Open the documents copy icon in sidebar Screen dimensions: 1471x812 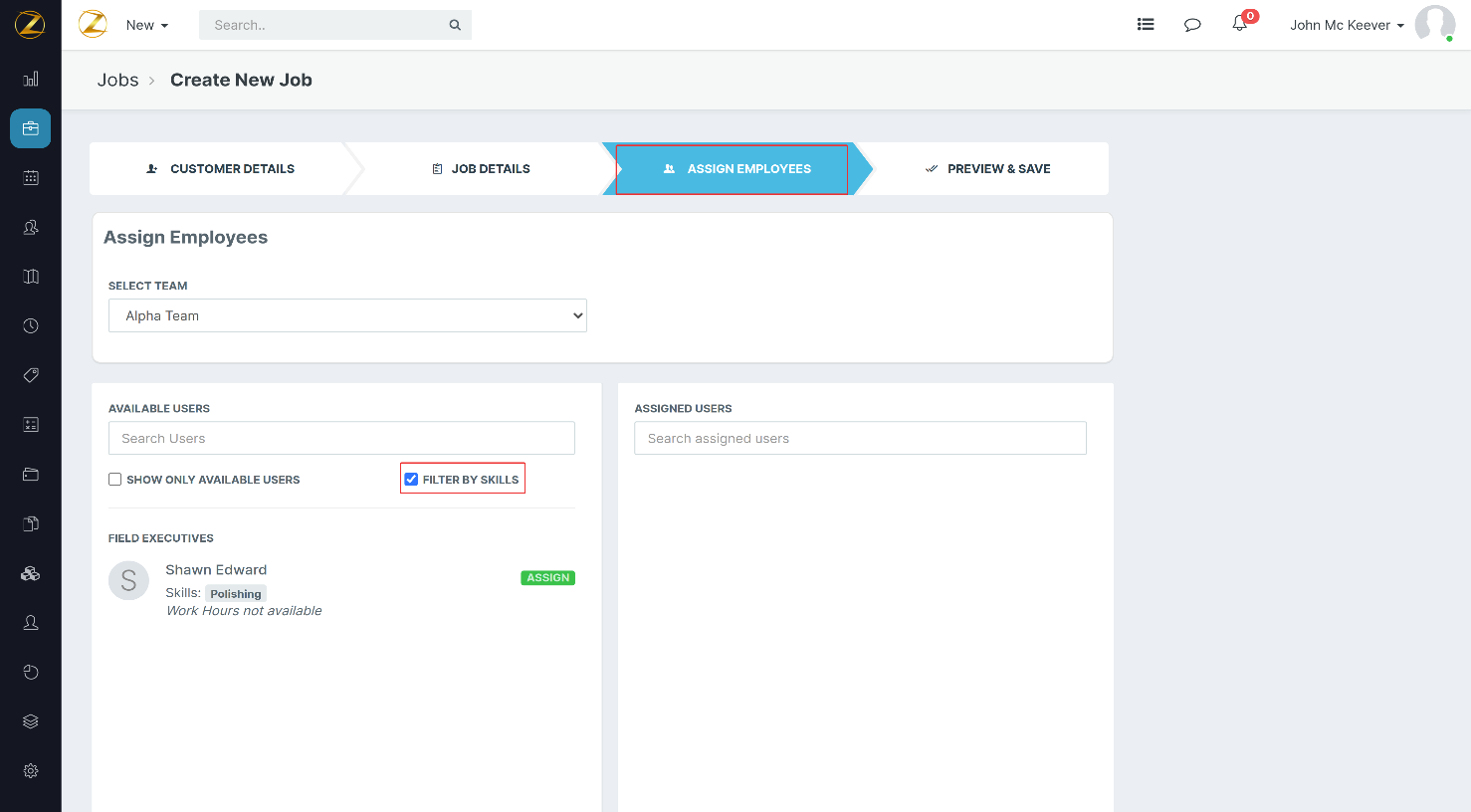31,523
